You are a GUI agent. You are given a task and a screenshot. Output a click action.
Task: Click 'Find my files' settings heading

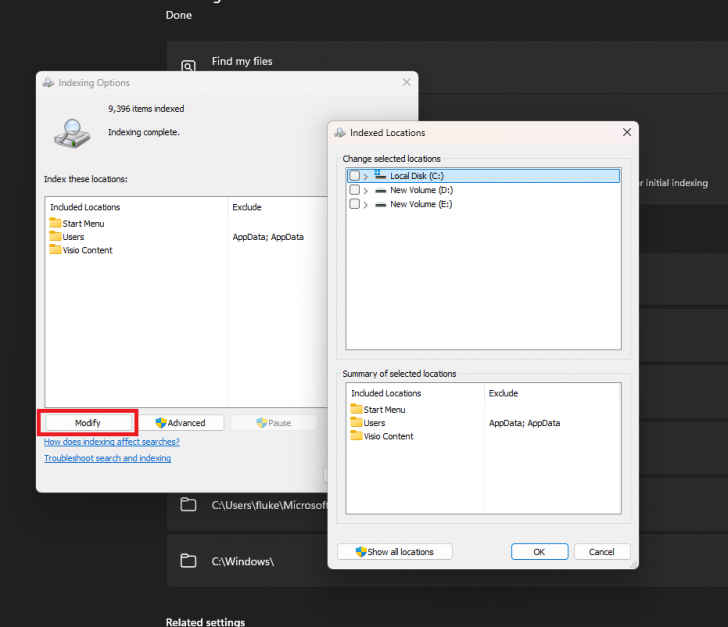pos(242,61)
